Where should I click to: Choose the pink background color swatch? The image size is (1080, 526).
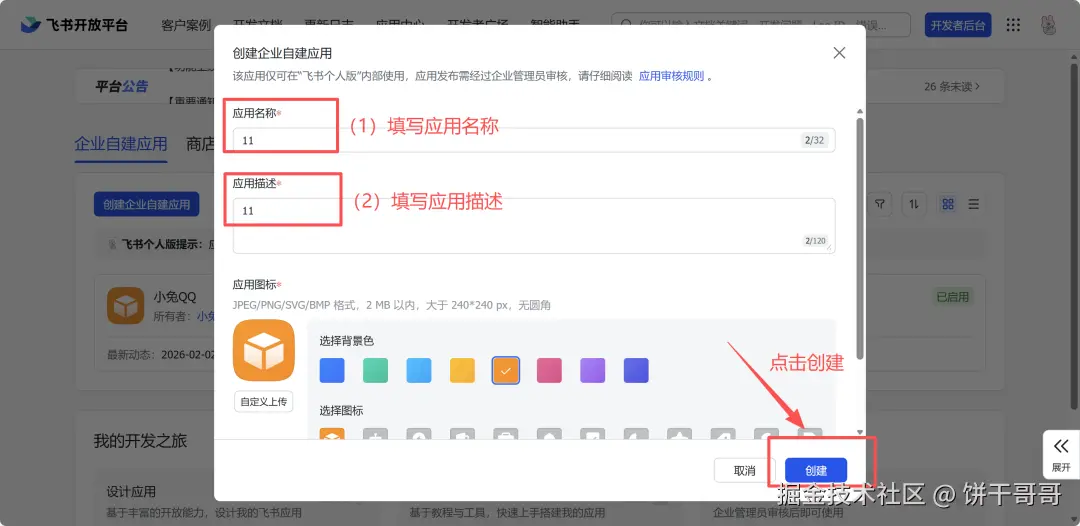(x=549, y=370)
